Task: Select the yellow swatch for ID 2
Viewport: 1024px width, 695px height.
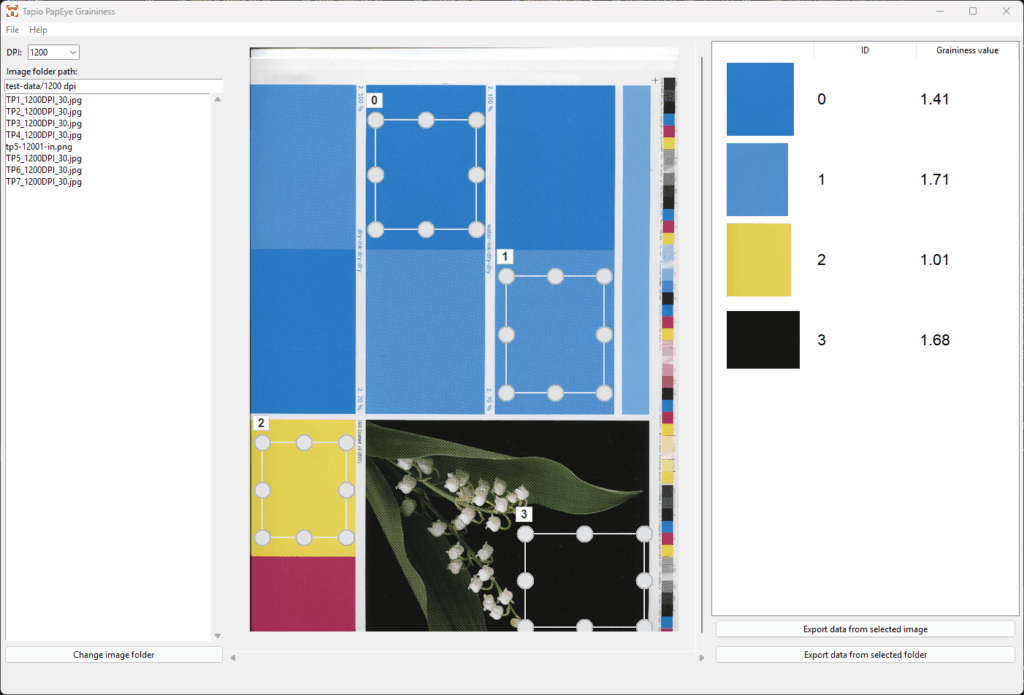Action: coord(758,260)
